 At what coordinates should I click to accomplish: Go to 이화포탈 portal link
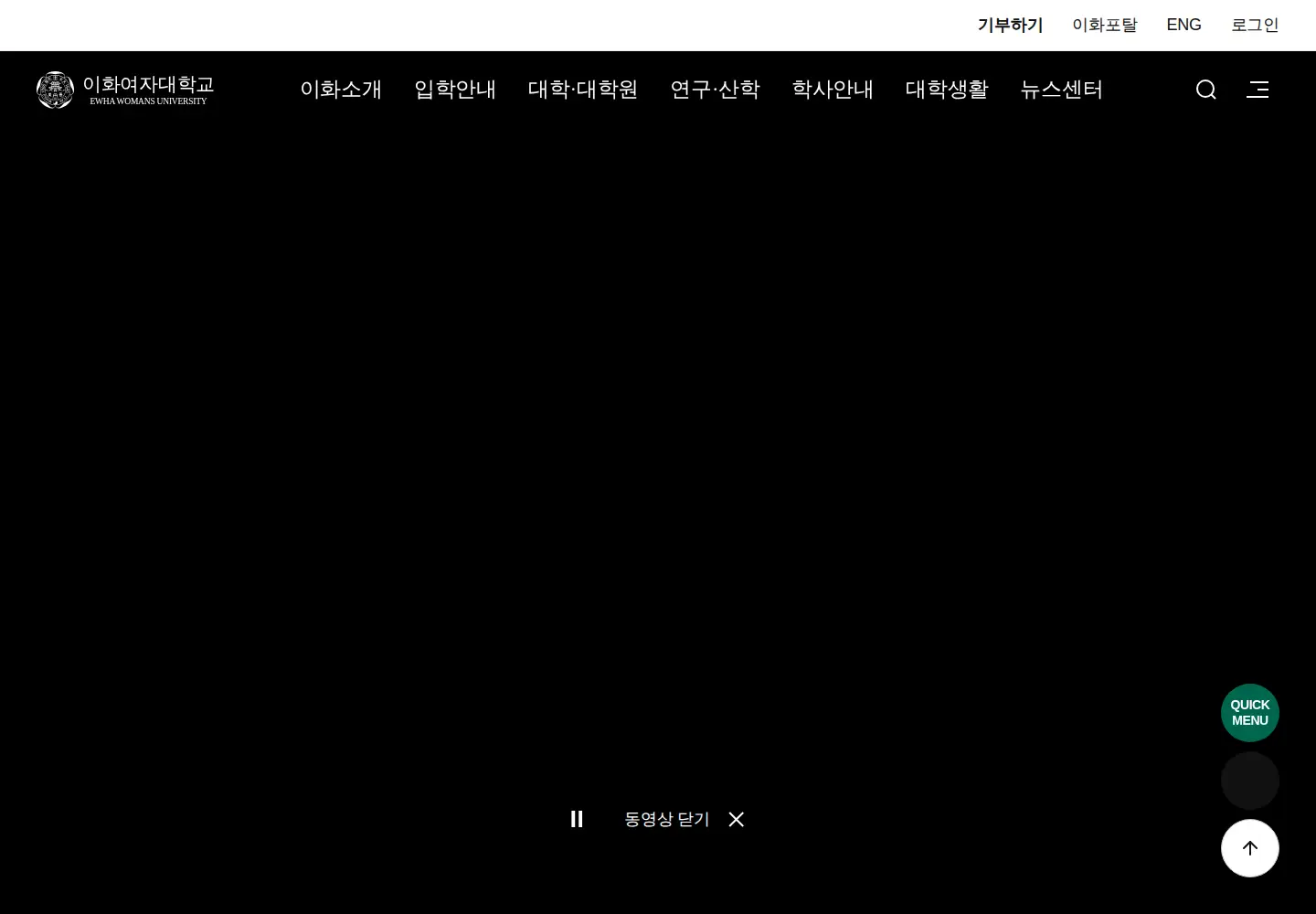pos(1104,26)
